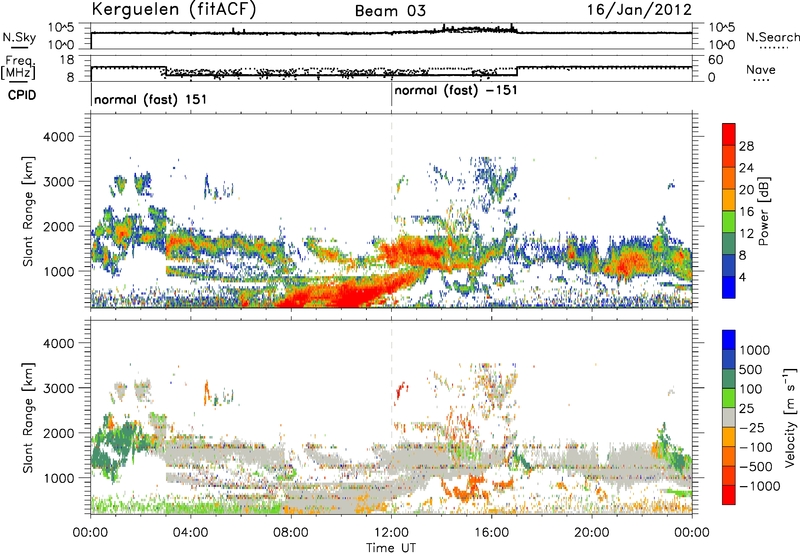800x554 pixels.
Task: Click the '3000' tick of velocity panel
Action: pos(58,388)
